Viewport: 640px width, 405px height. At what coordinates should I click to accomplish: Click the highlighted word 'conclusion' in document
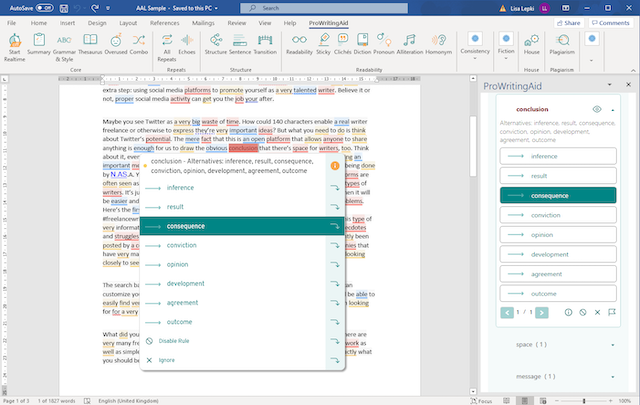tap(243, 148)
